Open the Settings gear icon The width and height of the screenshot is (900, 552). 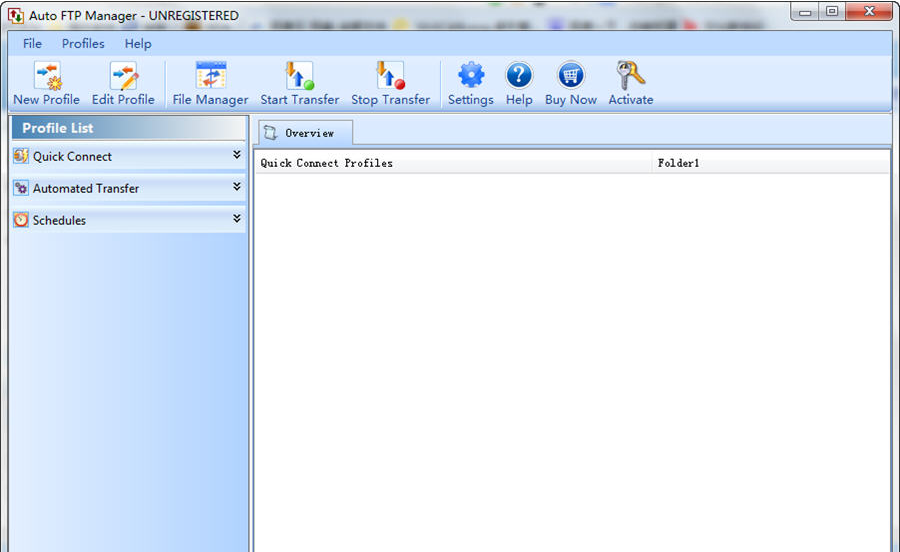471,75
